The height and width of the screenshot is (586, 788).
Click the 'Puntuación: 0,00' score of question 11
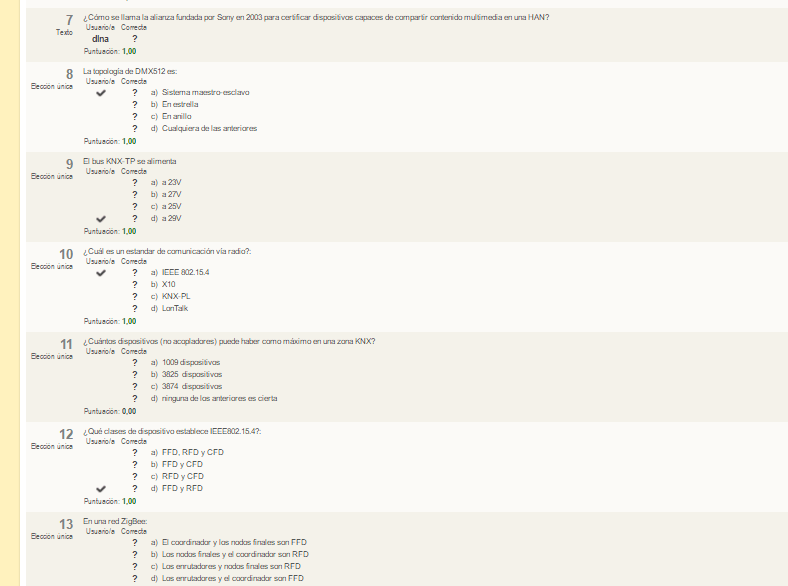tap(110, 411)
